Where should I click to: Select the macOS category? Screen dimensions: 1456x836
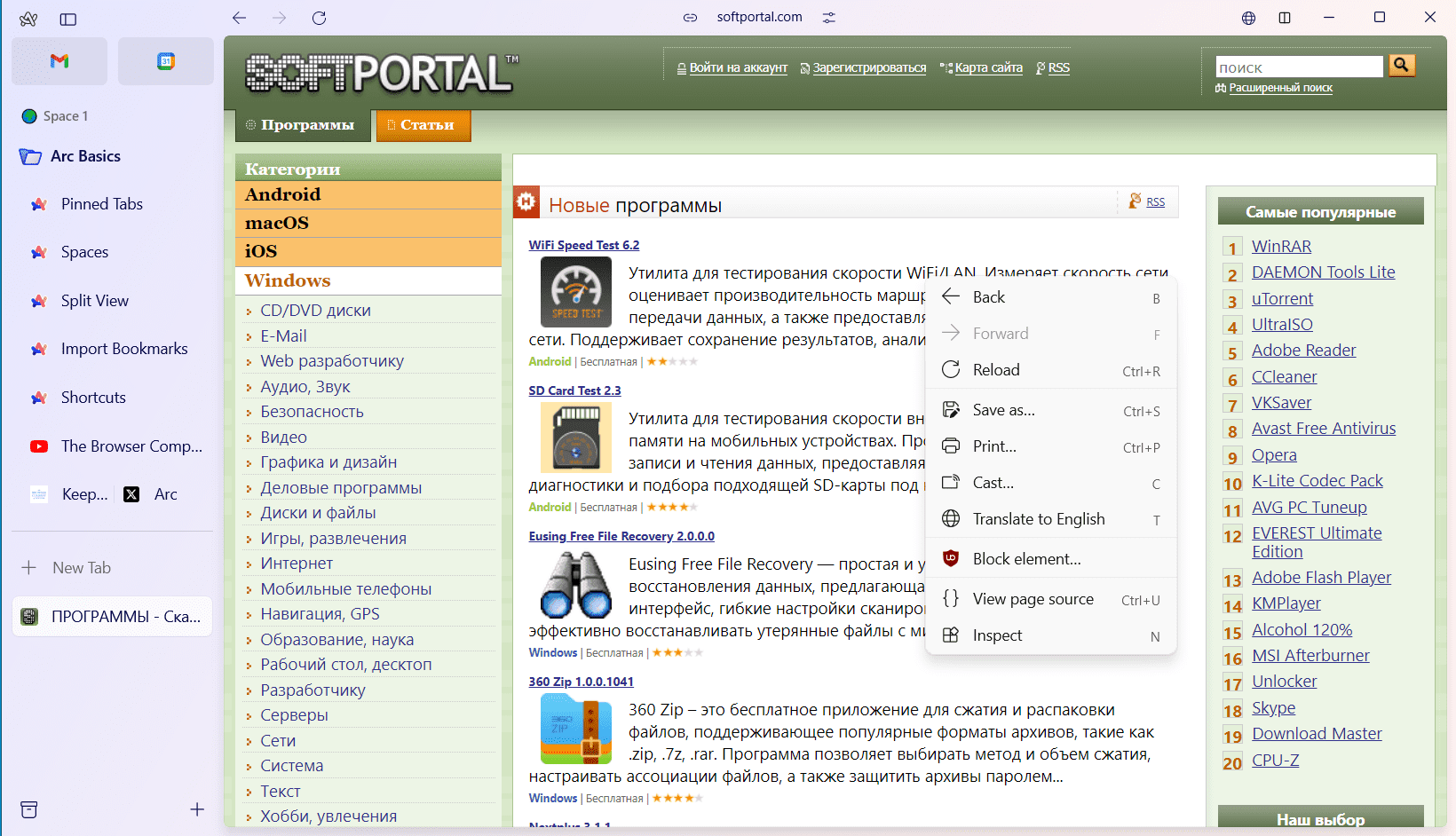(x=368, y=223)
